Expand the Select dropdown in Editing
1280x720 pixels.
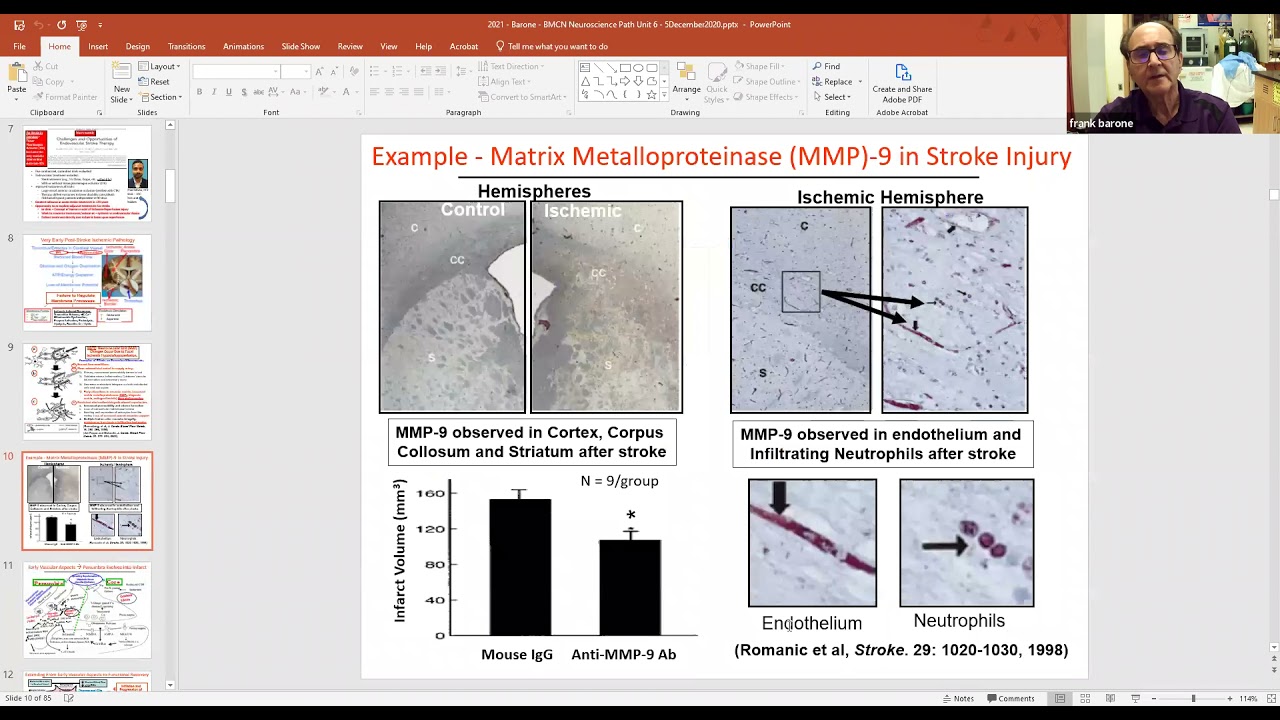832,97
